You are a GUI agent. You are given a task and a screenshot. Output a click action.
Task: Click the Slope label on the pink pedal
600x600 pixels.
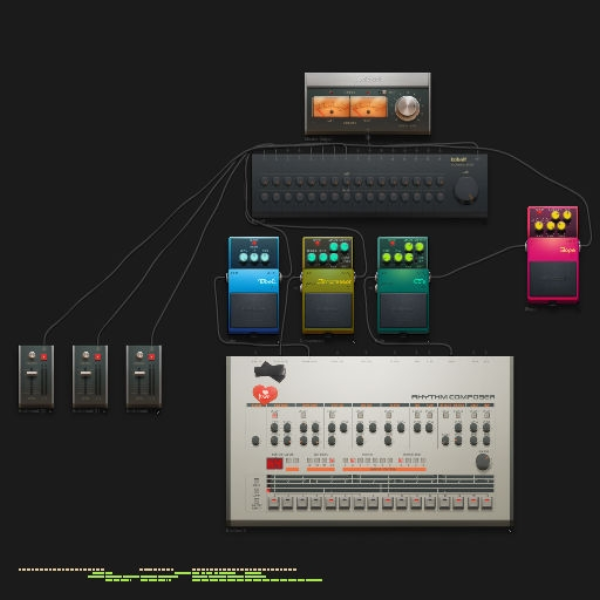point(568,250)
